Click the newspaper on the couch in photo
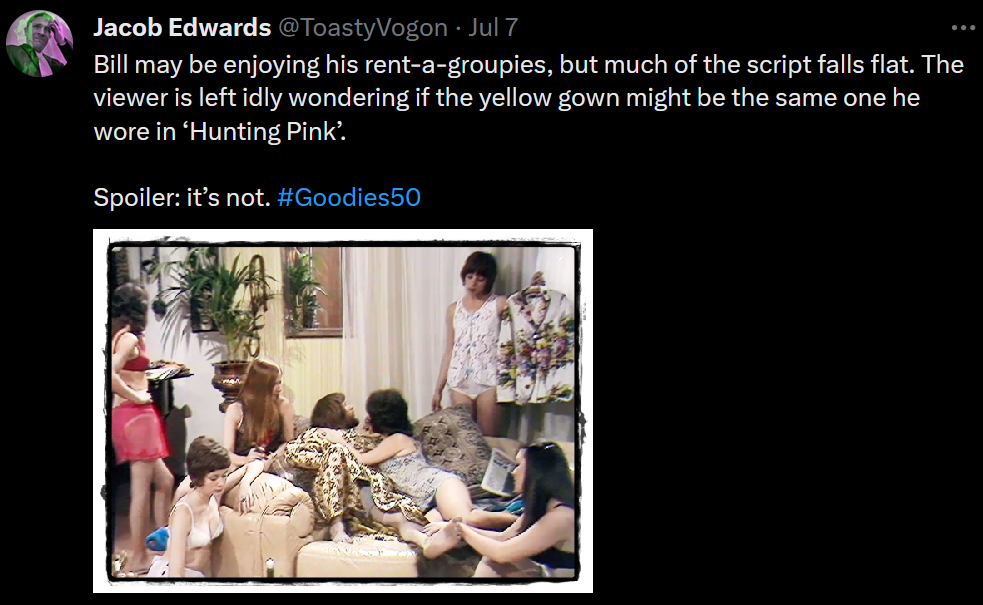This screenshot has height=605, width=983. pyautogui.click(x=498, y=471)
